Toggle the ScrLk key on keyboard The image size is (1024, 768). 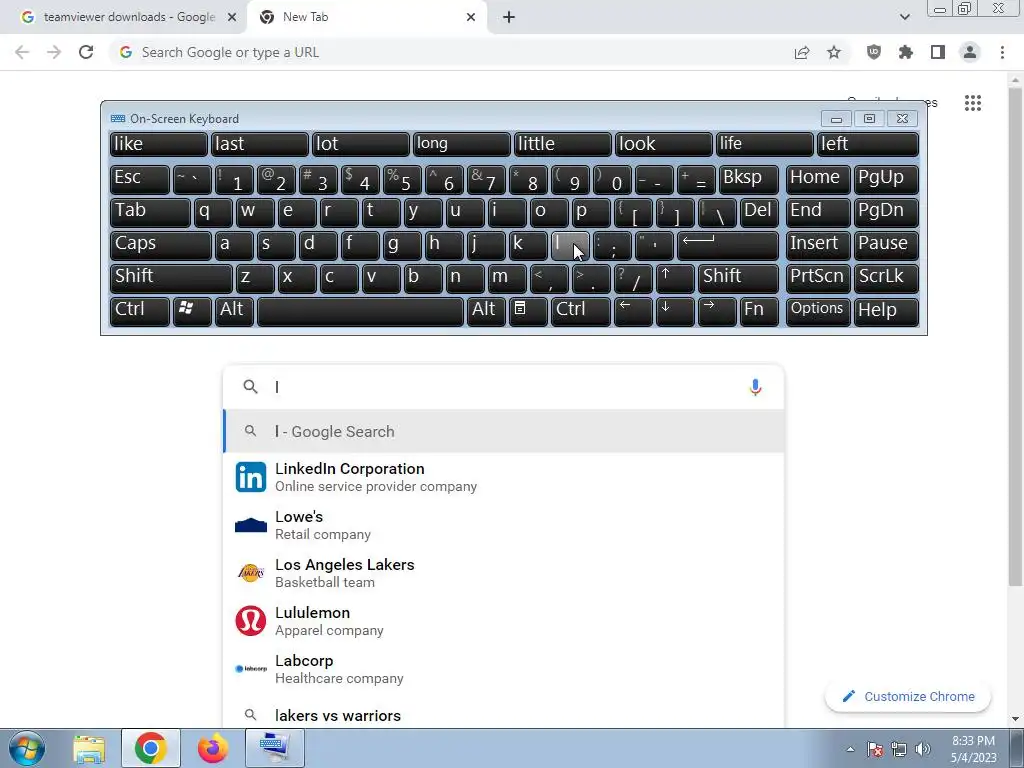pos(886,278)
